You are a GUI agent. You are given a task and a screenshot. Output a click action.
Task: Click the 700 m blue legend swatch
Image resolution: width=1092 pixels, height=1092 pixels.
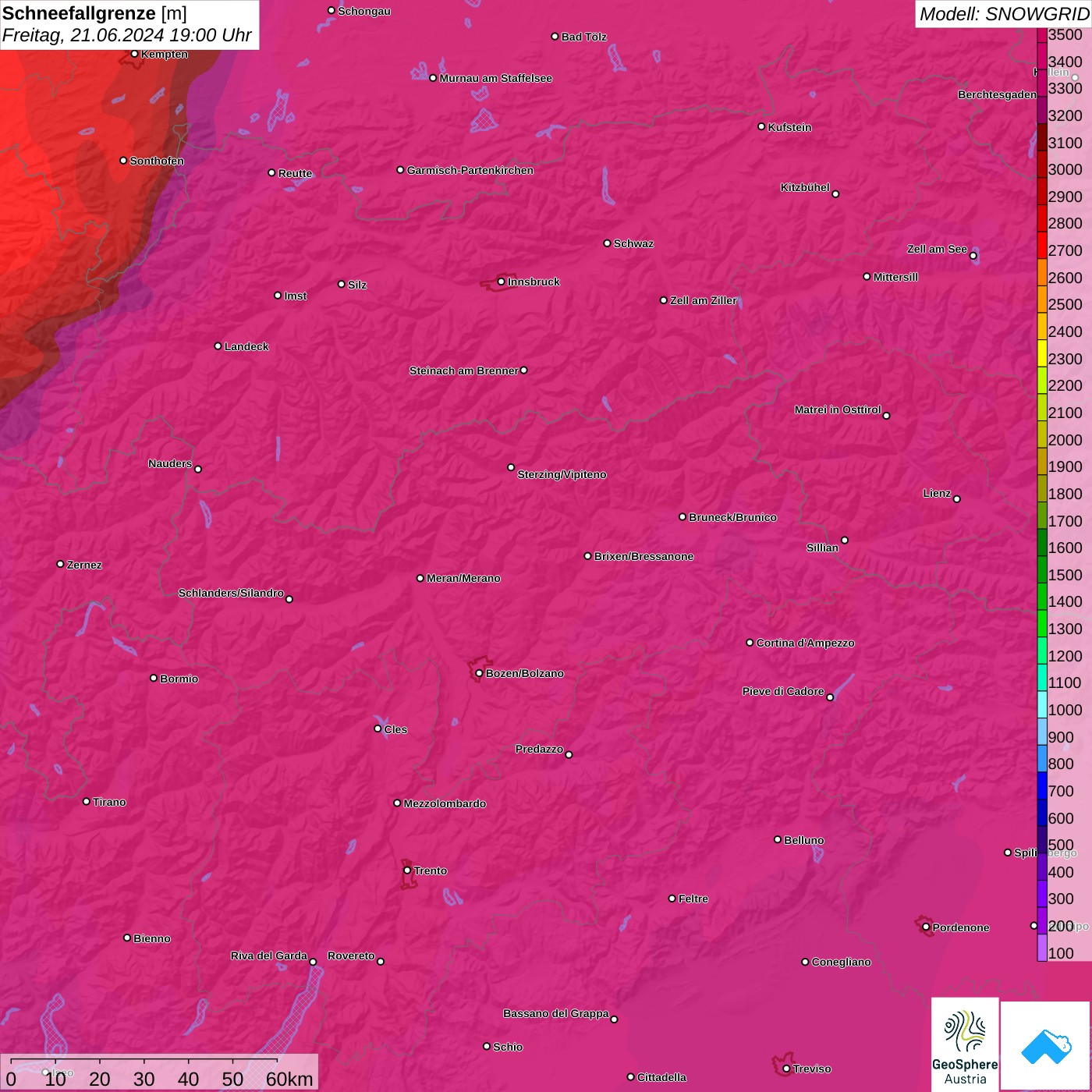point(1041,785)
